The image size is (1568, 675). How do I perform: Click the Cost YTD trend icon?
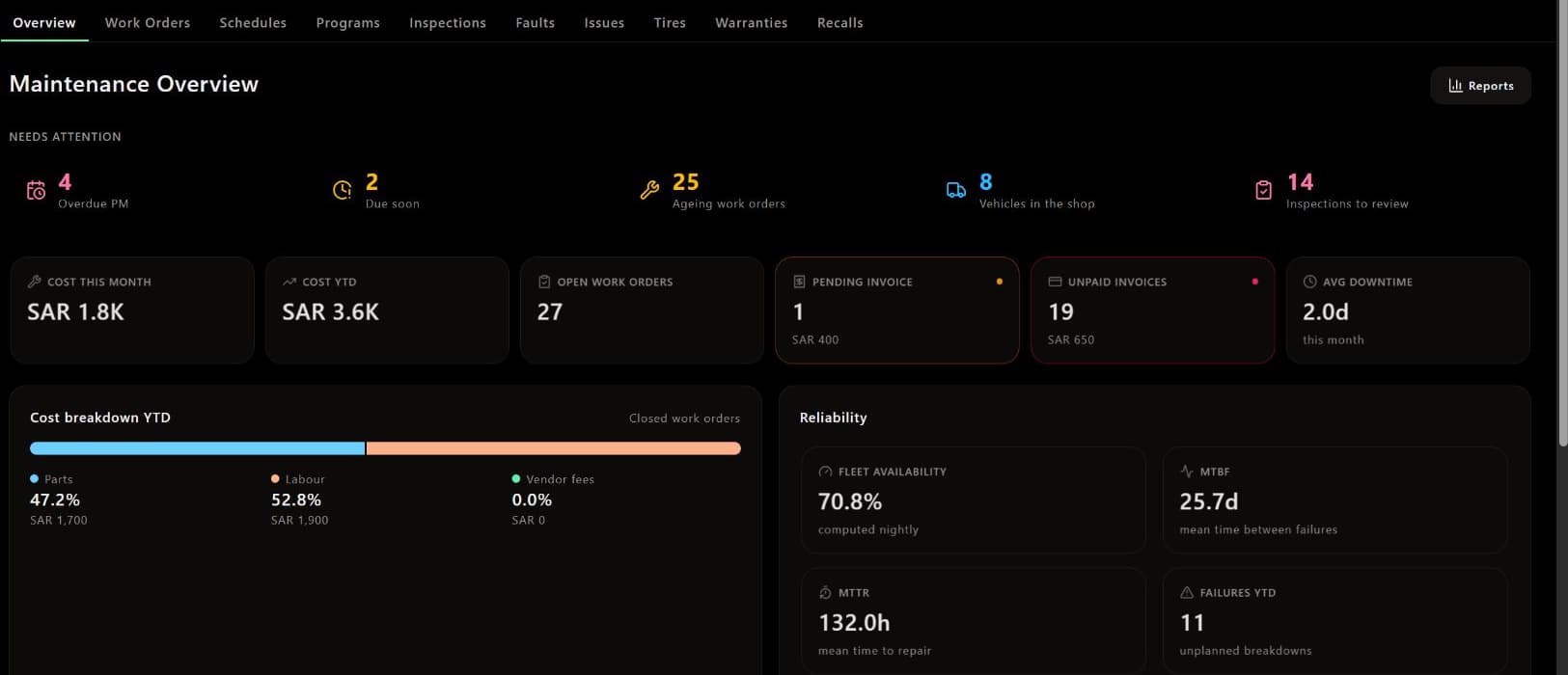coord(289,282)
